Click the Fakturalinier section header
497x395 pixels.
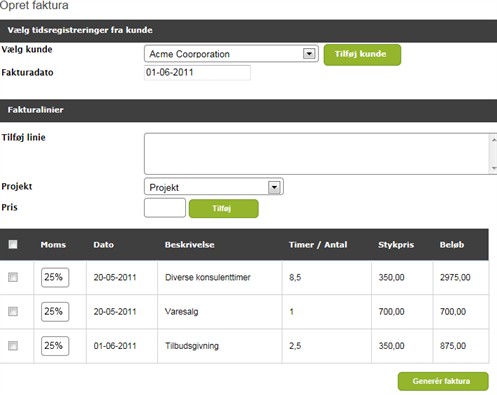[x=248, y=110]
